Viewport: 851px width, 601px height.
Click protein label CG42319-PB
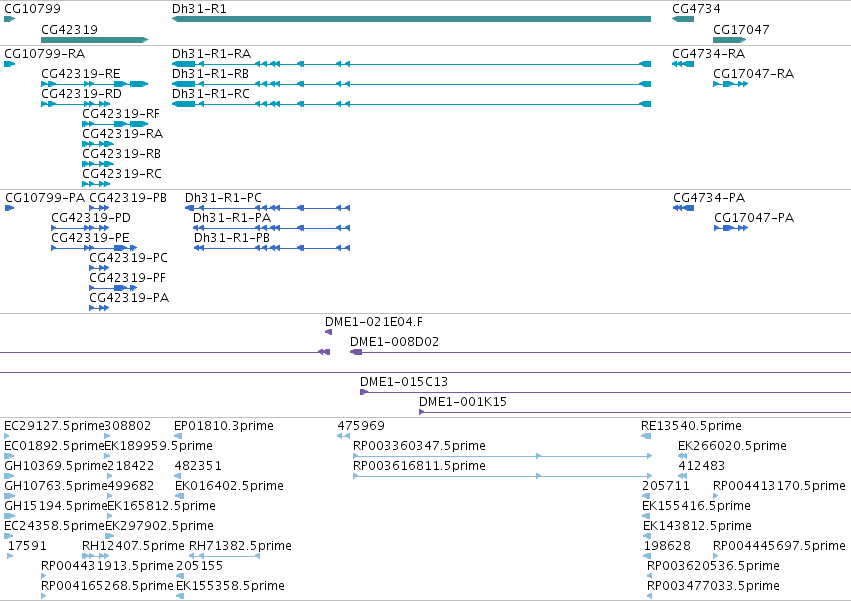coord(128,198)
